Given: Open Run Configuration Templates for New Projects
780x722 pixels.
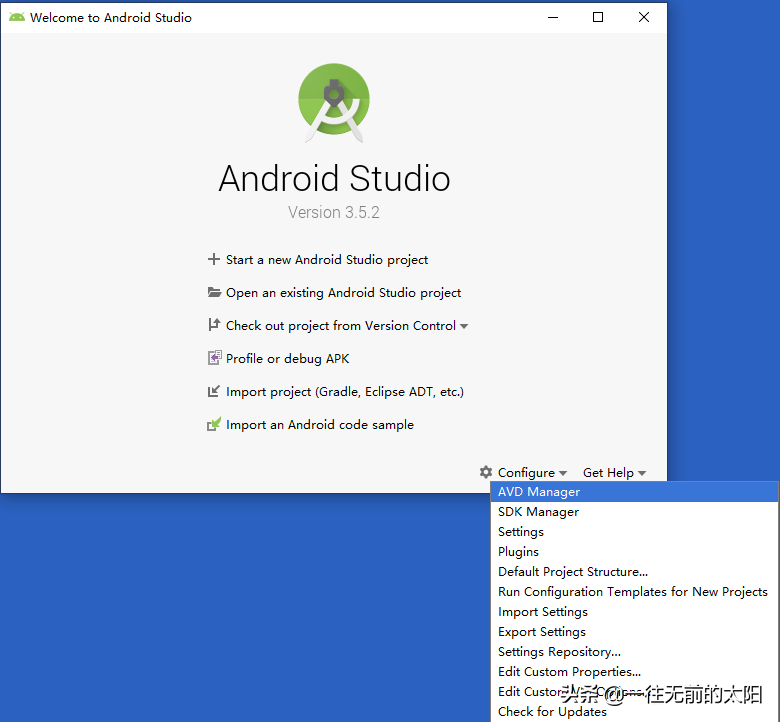Looking at the screenshot, I should coord(634,592).
